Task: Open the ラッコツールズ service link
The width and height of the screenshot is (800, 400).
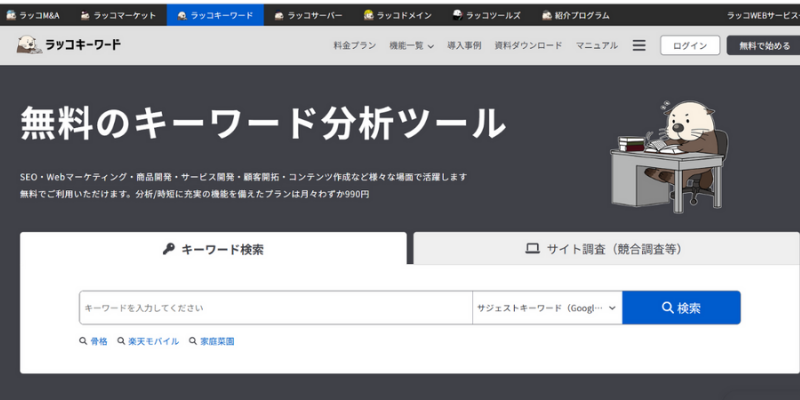Action: tap(487, 15)
